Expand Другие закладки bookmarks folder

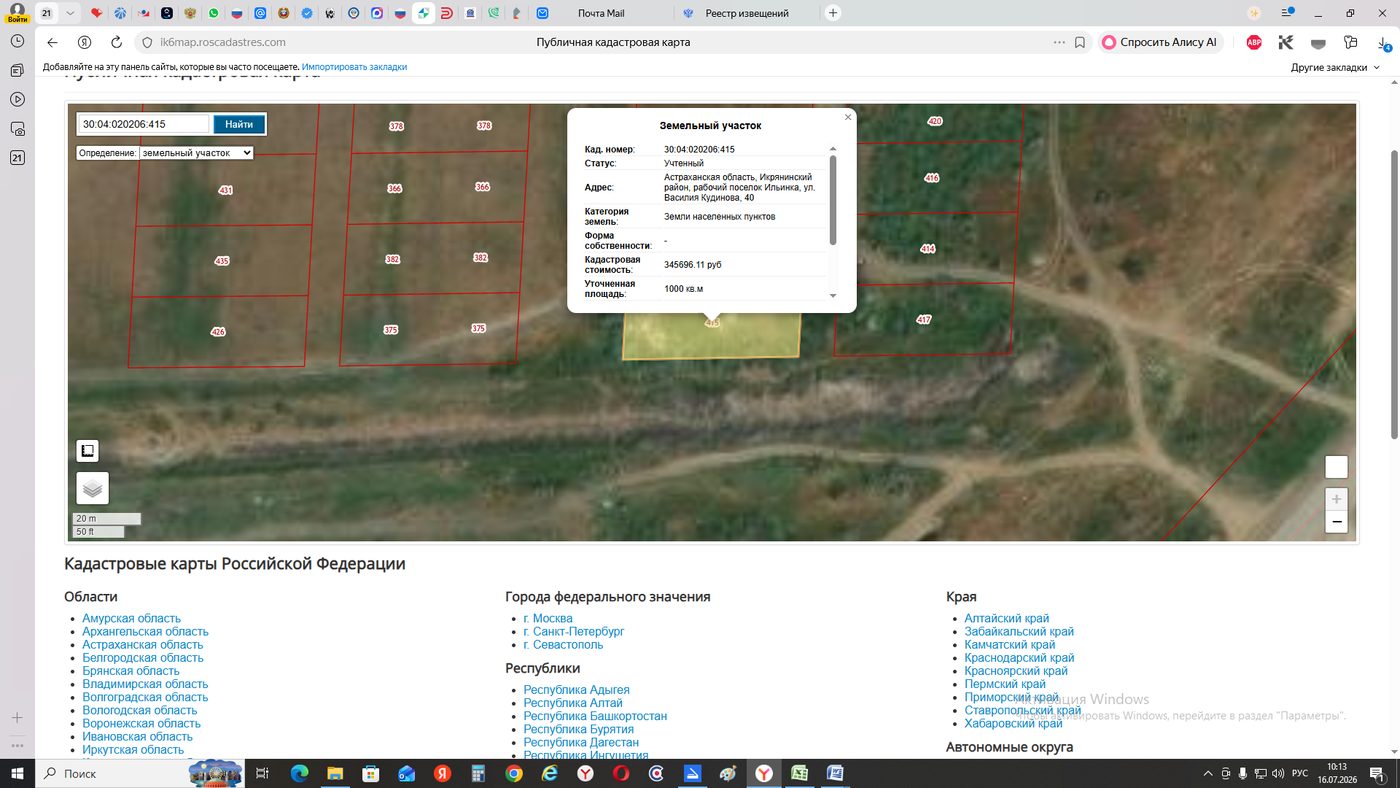(1335, 67)
